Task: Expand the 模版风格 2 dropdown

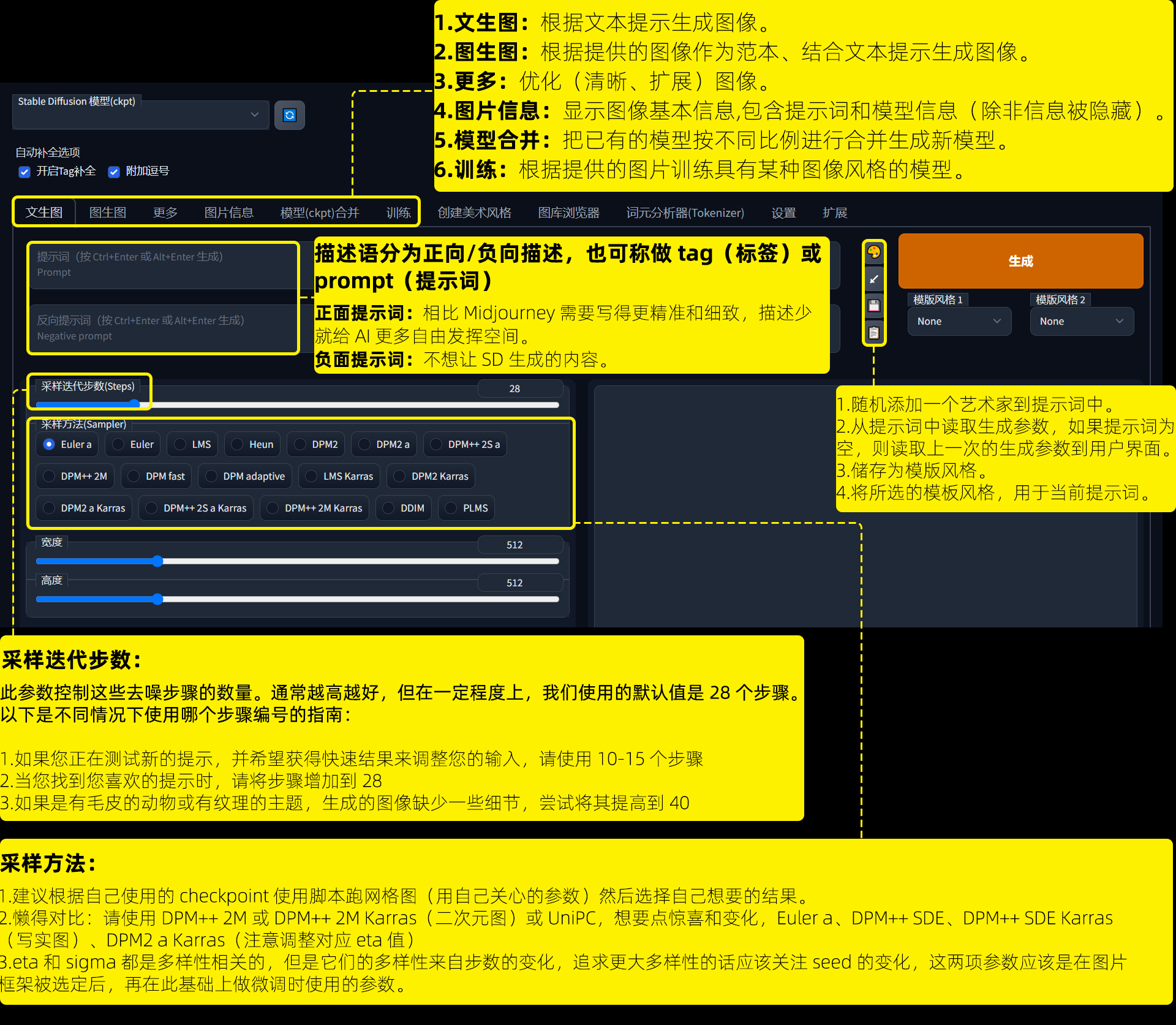Action: (1081, 321)
